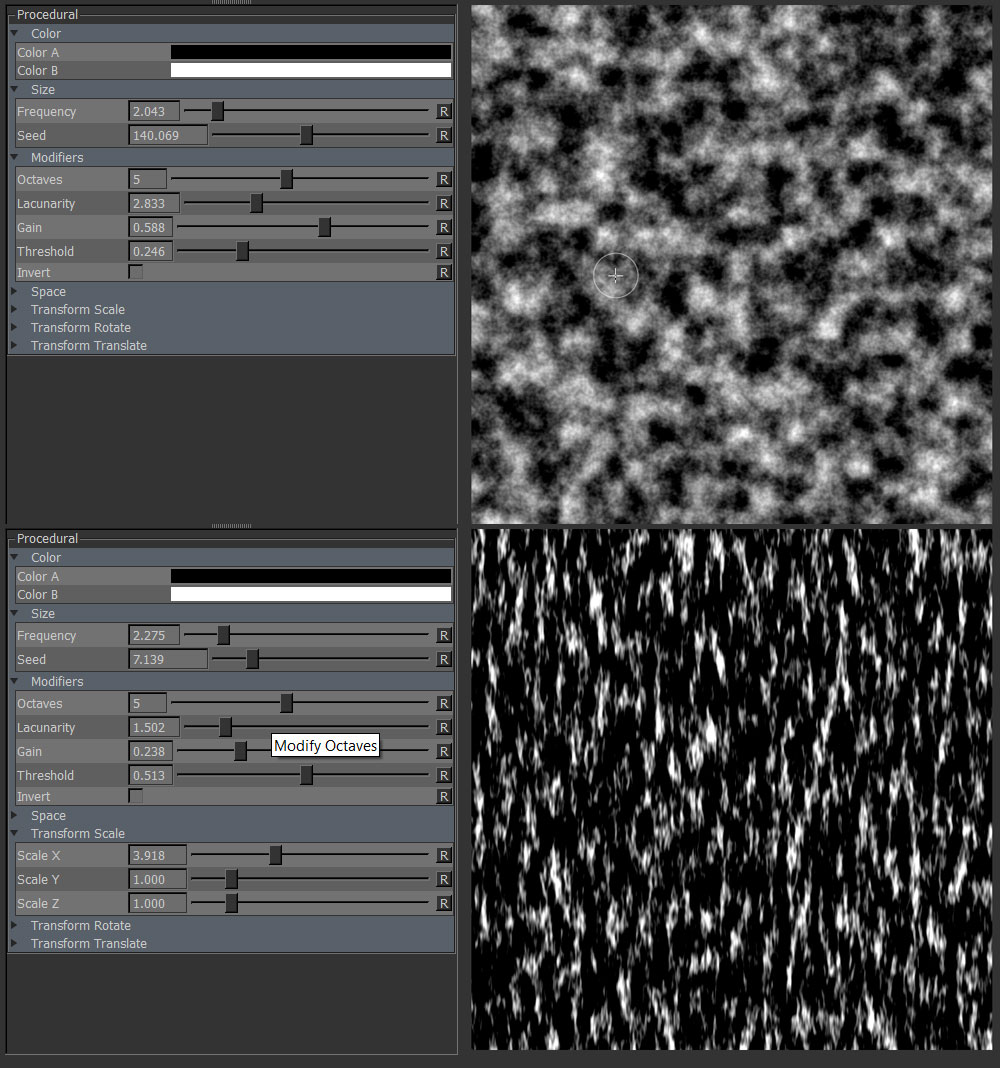The width and height of the screenshot is (1000, 1068).
Task: Enable Invert checkbox below Threshold 0.246
Action: point(136,272)
